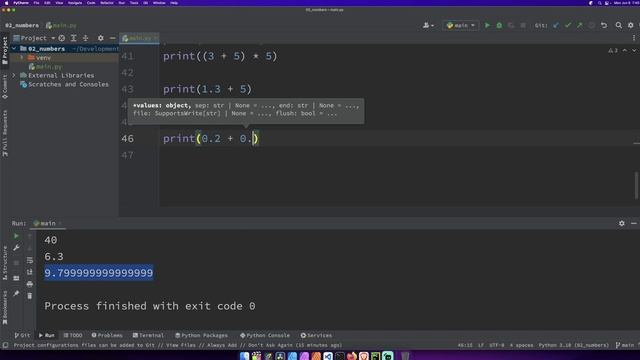This screenshot has width=640, height=360.
Task: Start debugging with the bug icon
Action: click(499, 25)
